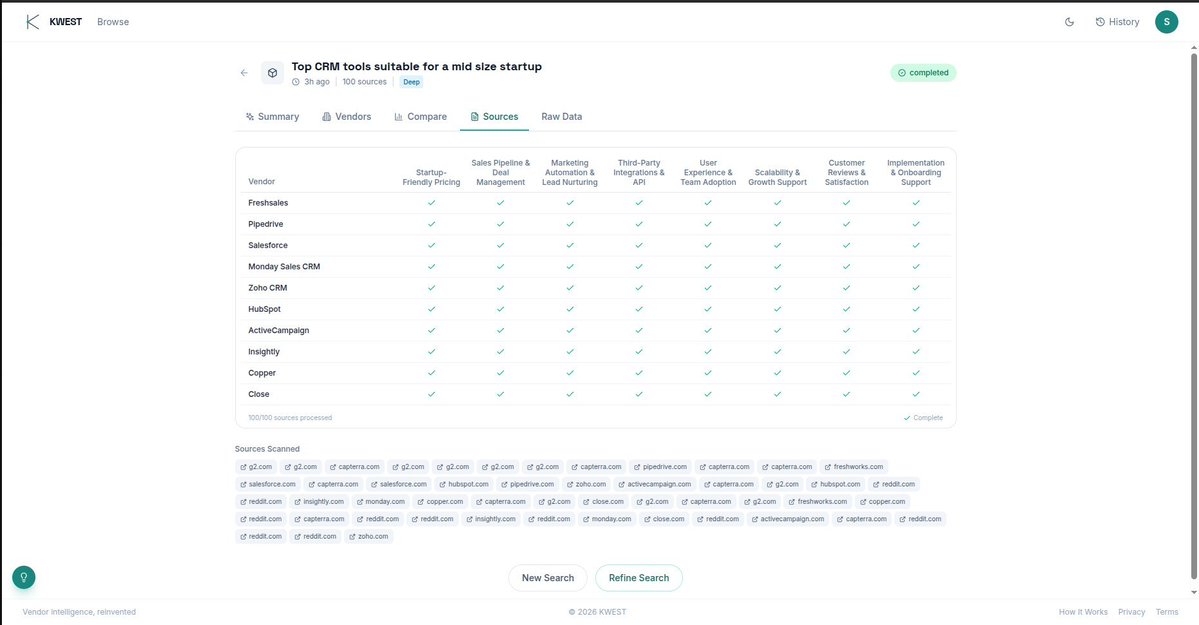The image size is (1199, 625).
Task: Open the Privacy footer link
Action: click(x=1131, y=612)
